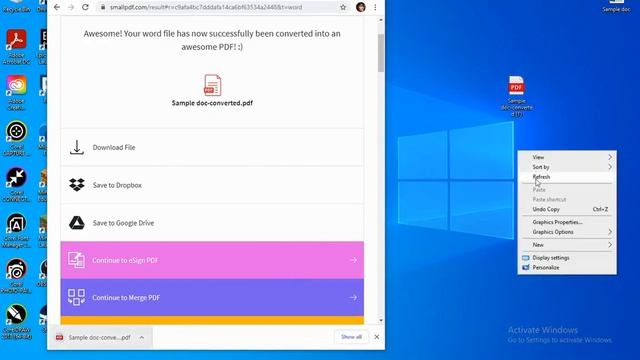
Task: Continue to Merge PDF
Action: click(212, 298)
